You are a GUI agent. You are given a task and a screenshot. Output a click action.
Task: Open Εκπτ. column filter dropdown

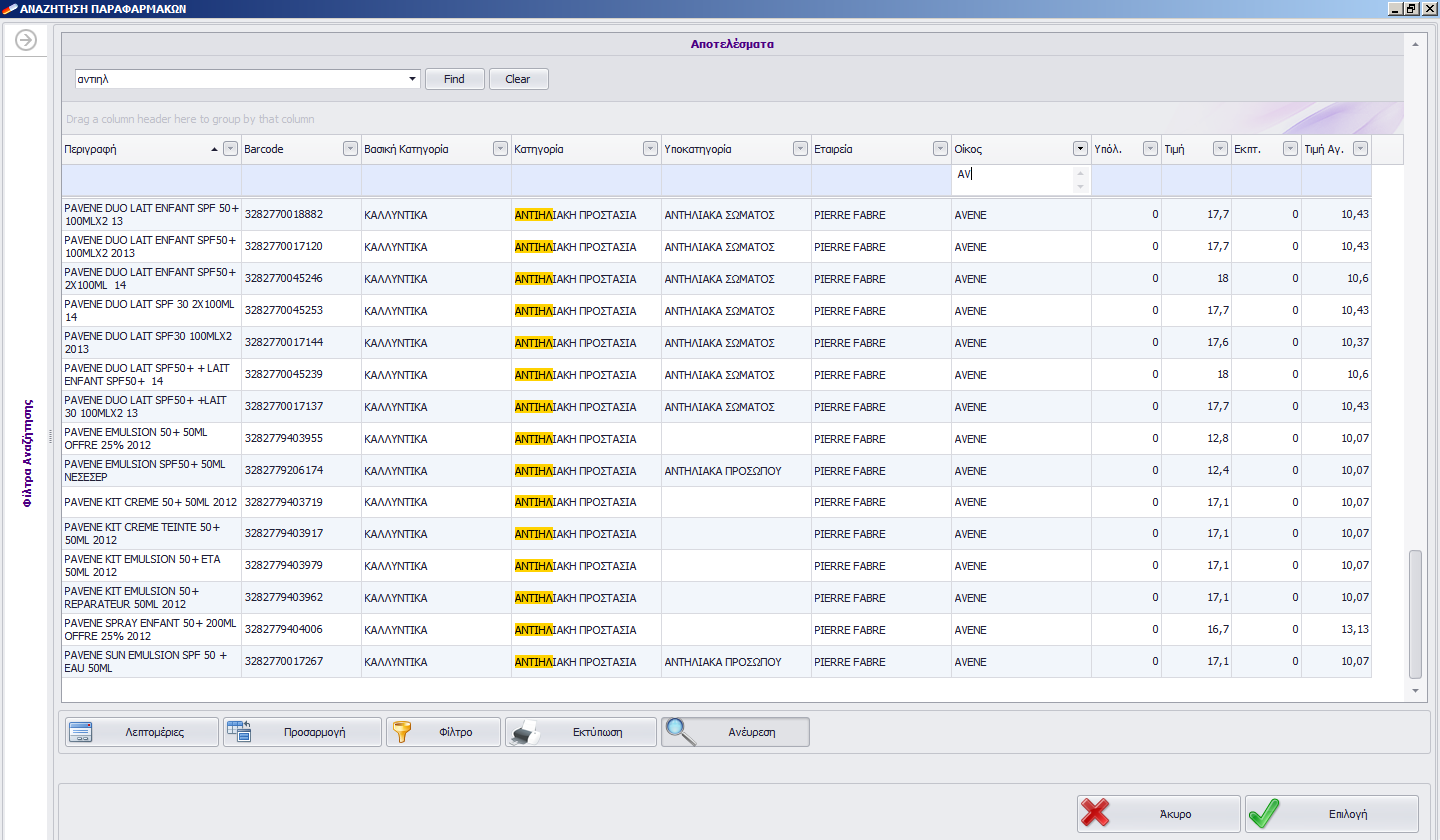pyautogui.click(x=1290, y=149)
